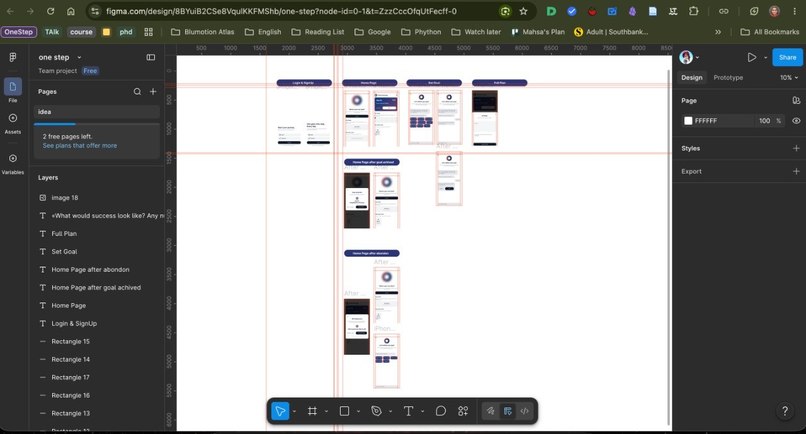Open the Assets panel in sidebar
806x434 pixels.
[13, 122]
